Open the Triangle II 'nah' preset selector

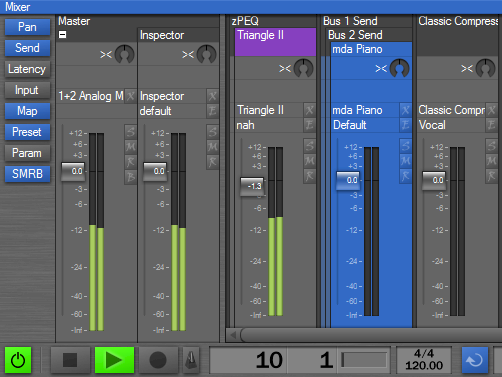pyautogui.click(x=269, y=125)
